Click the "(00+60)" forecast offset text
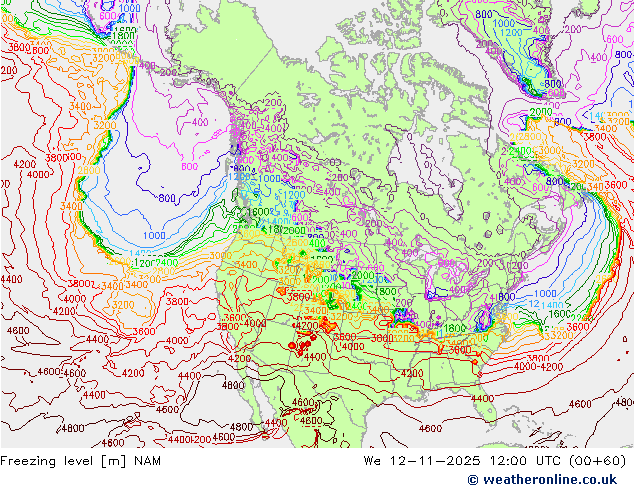 click(598, 461)
